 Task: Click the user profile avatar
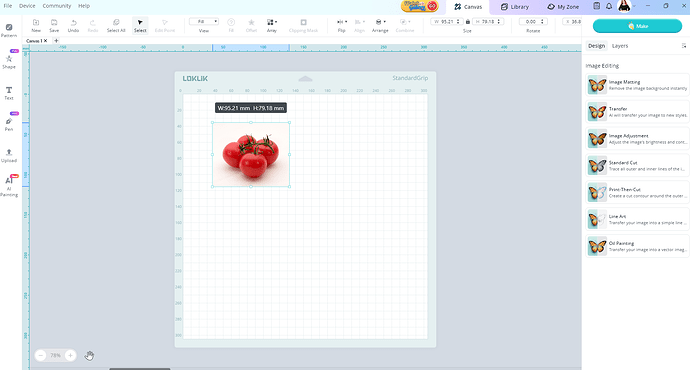point(624,6)
